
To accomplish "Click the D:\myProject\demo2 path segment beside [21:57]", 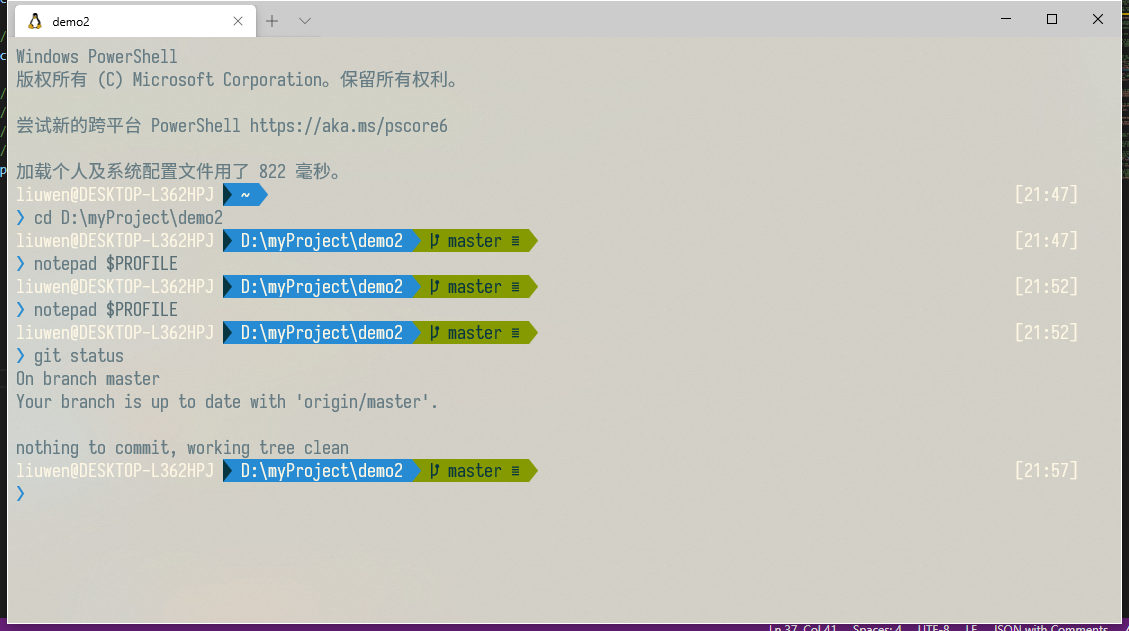I will tap(321, 471).
